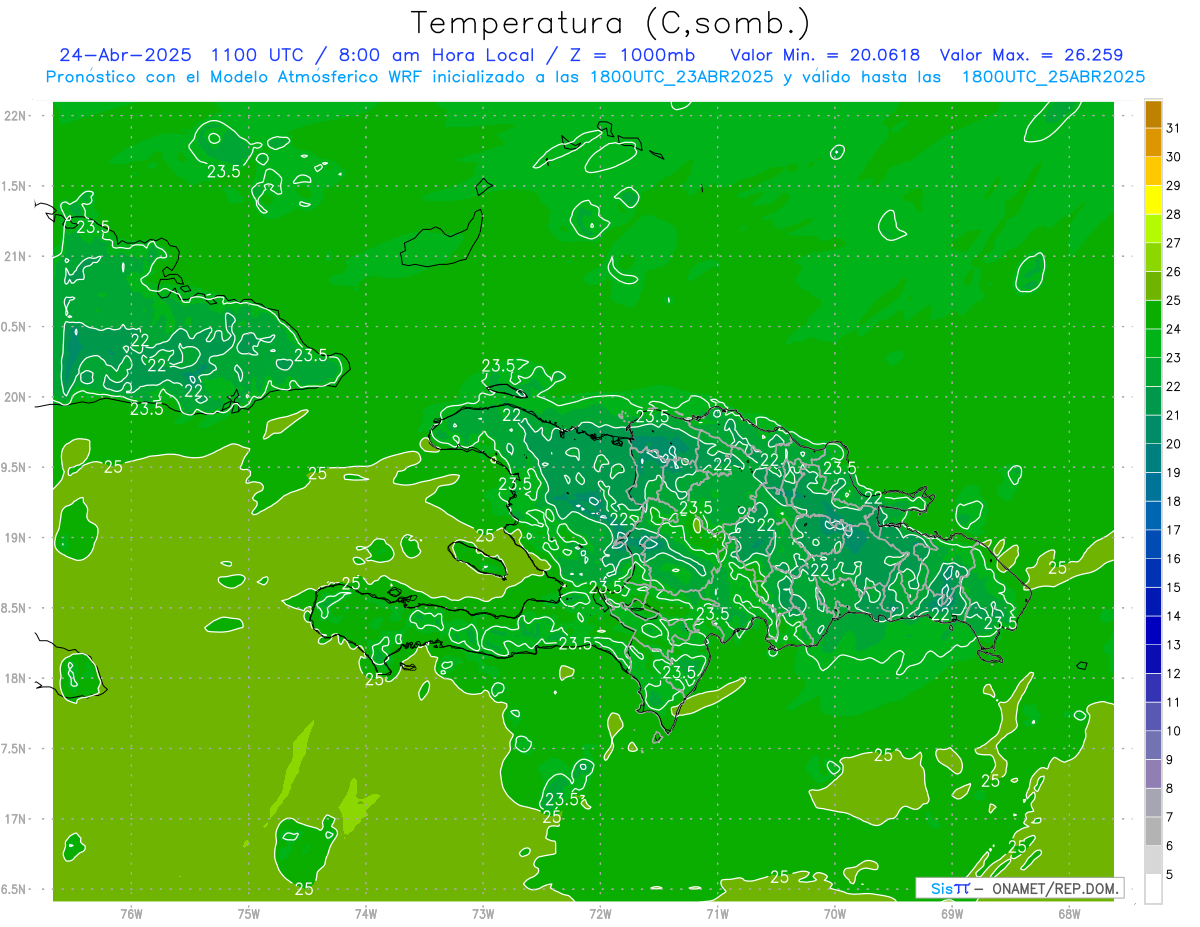The height and width of the screenshot is (927, 1200).
Task: Select the colorbar swatch between 30 and 31
Action: (1153, 142)
